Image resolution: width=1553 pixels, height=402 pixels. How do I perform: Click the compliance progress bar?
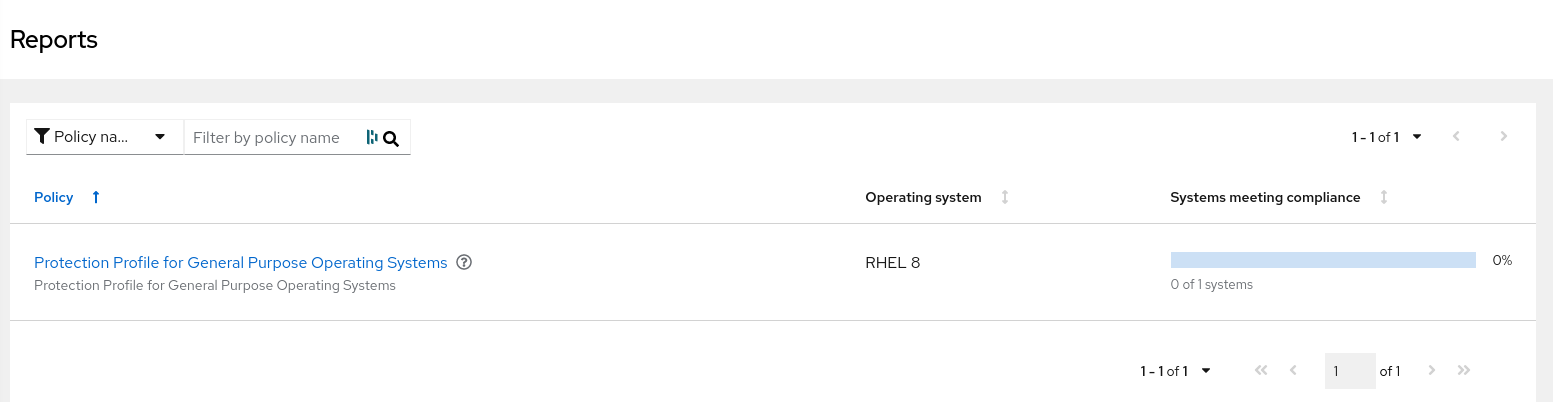(1323, 260)
